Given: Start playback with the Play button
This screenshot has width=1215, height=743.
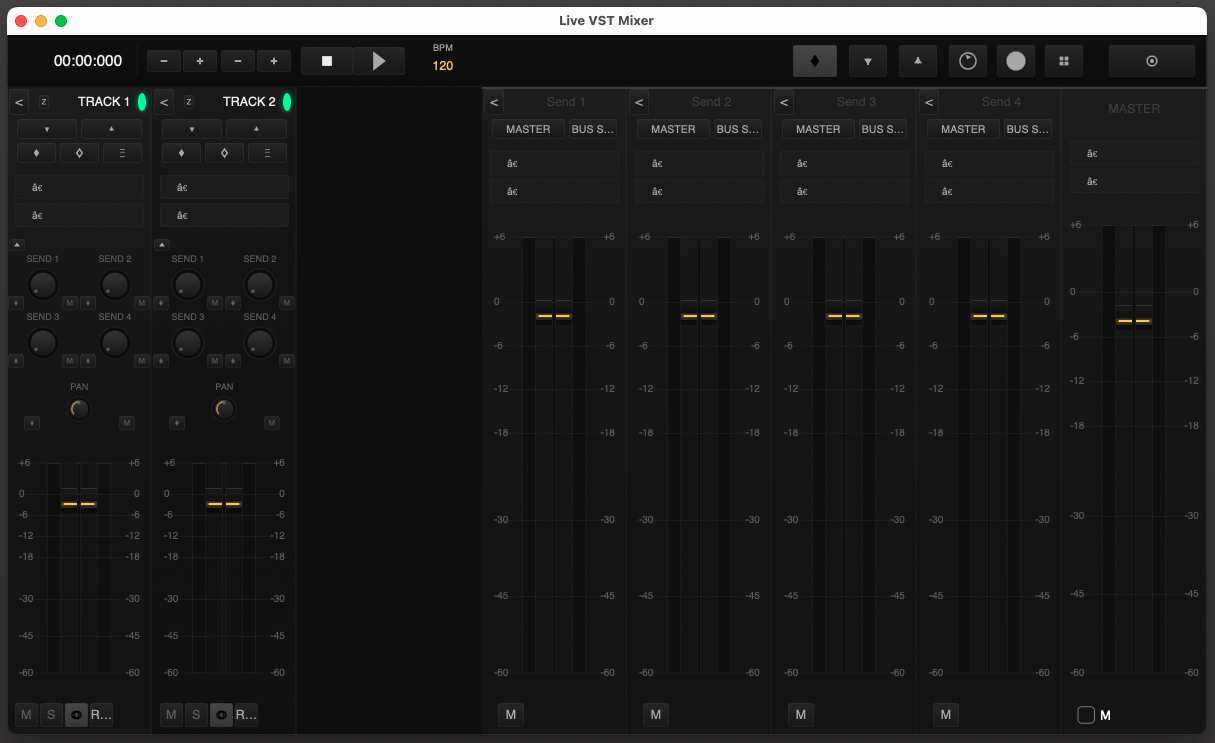Looking at the screenshot, I should [379, 61].
